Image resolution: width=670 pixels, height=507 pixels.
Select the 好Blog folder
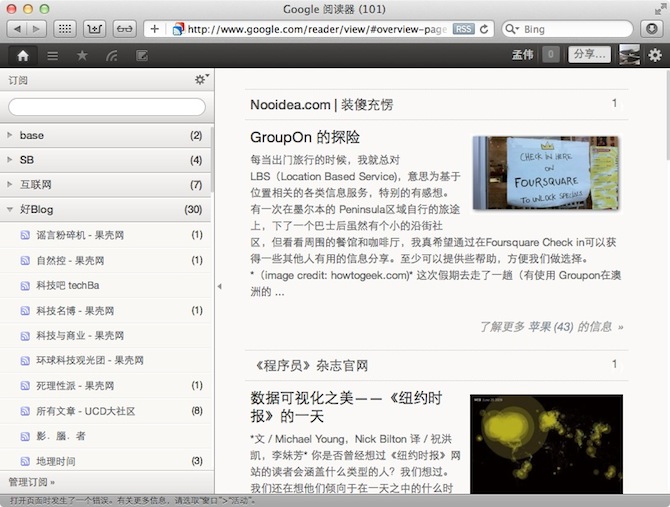click(x=105, y=210)
